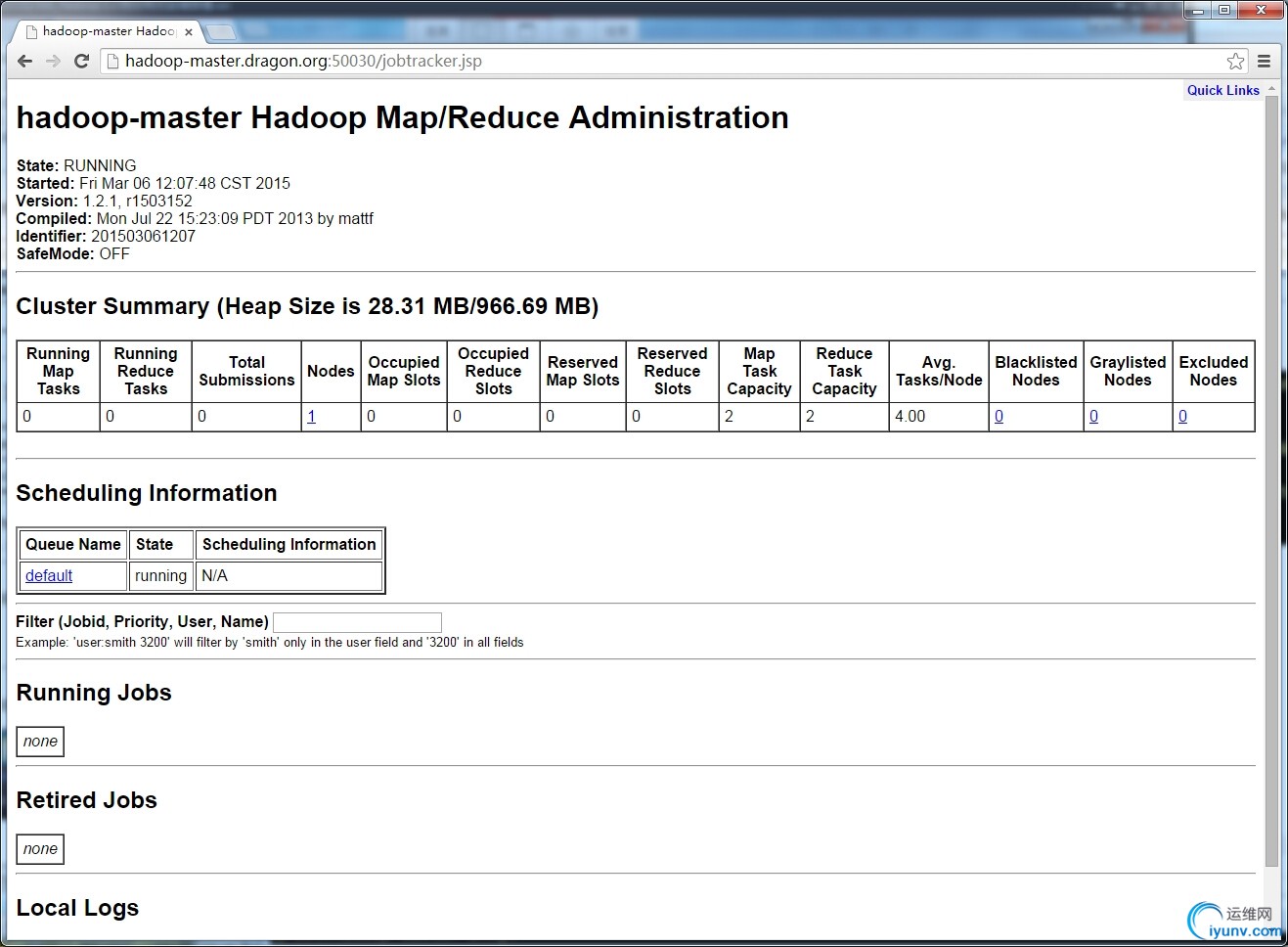Open Blacklisted Nodes count link
This screenshot has height=947, width=1288.
(x=999, y=416)
